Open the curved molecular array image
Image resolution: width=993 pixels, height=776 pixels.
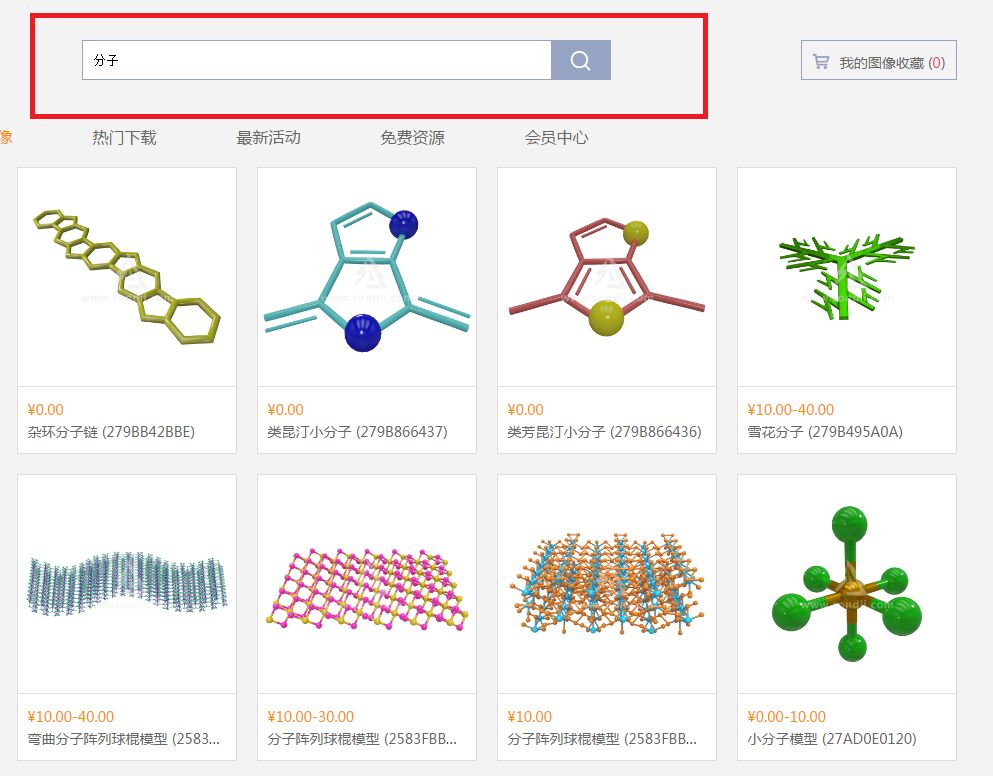point(127,584)
